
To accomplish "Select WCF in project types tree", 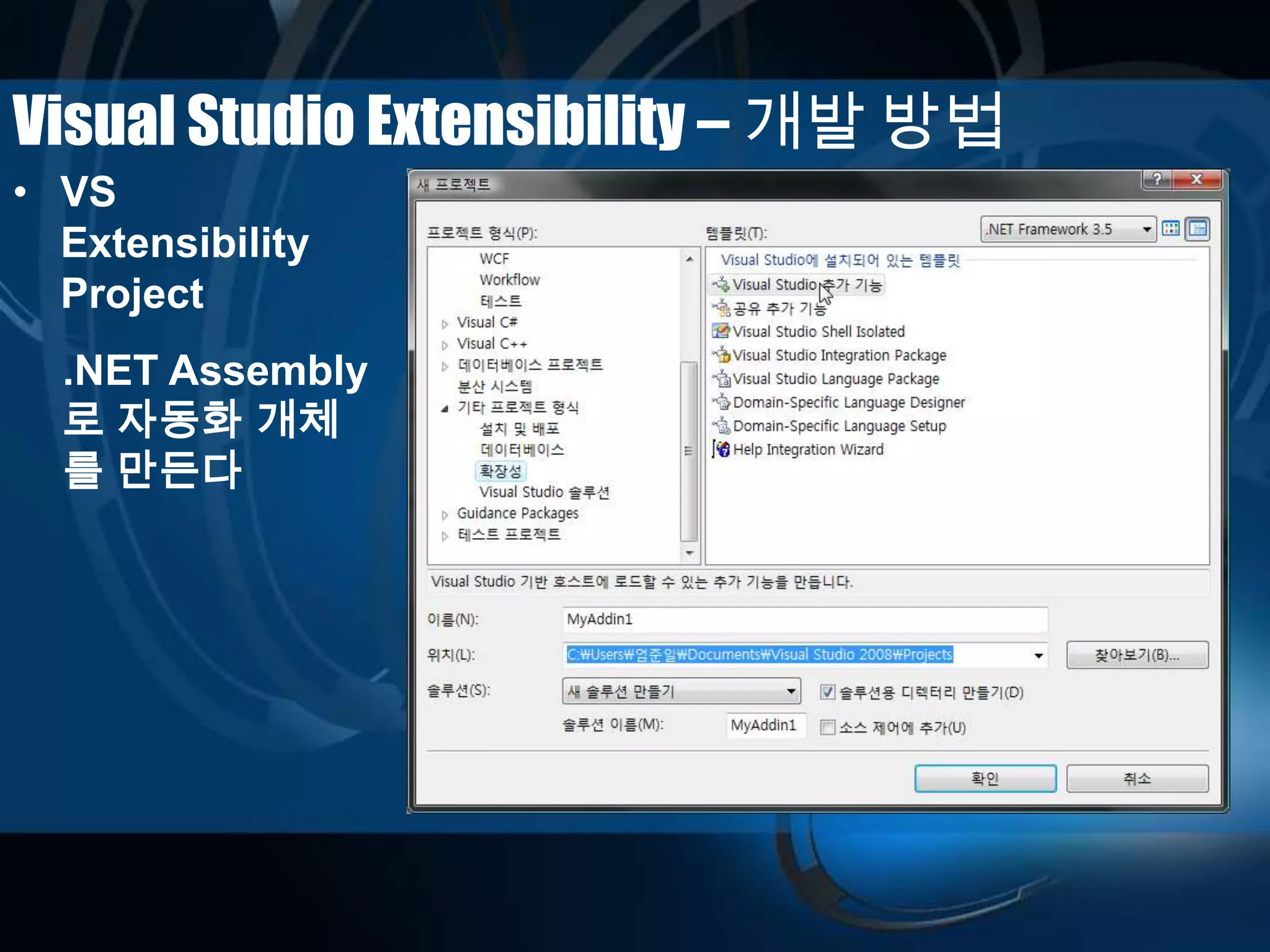I will (494, 258).
